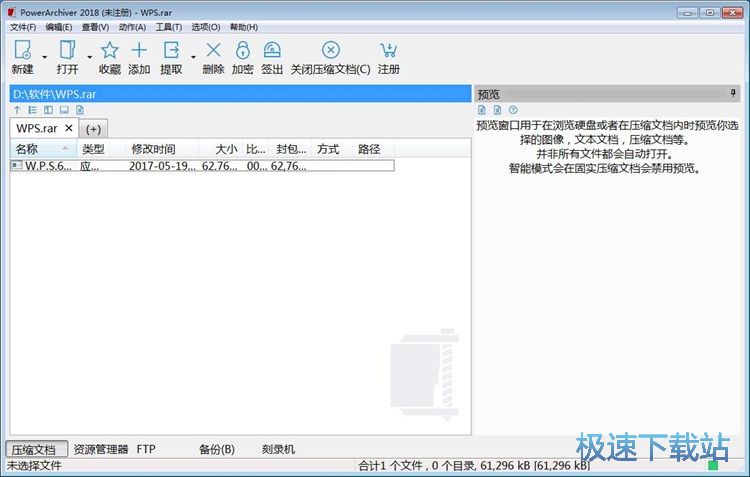Screen dimensions: 750x477
Task: Sort by the 大小 column header
Action: (x=221, y=149)
